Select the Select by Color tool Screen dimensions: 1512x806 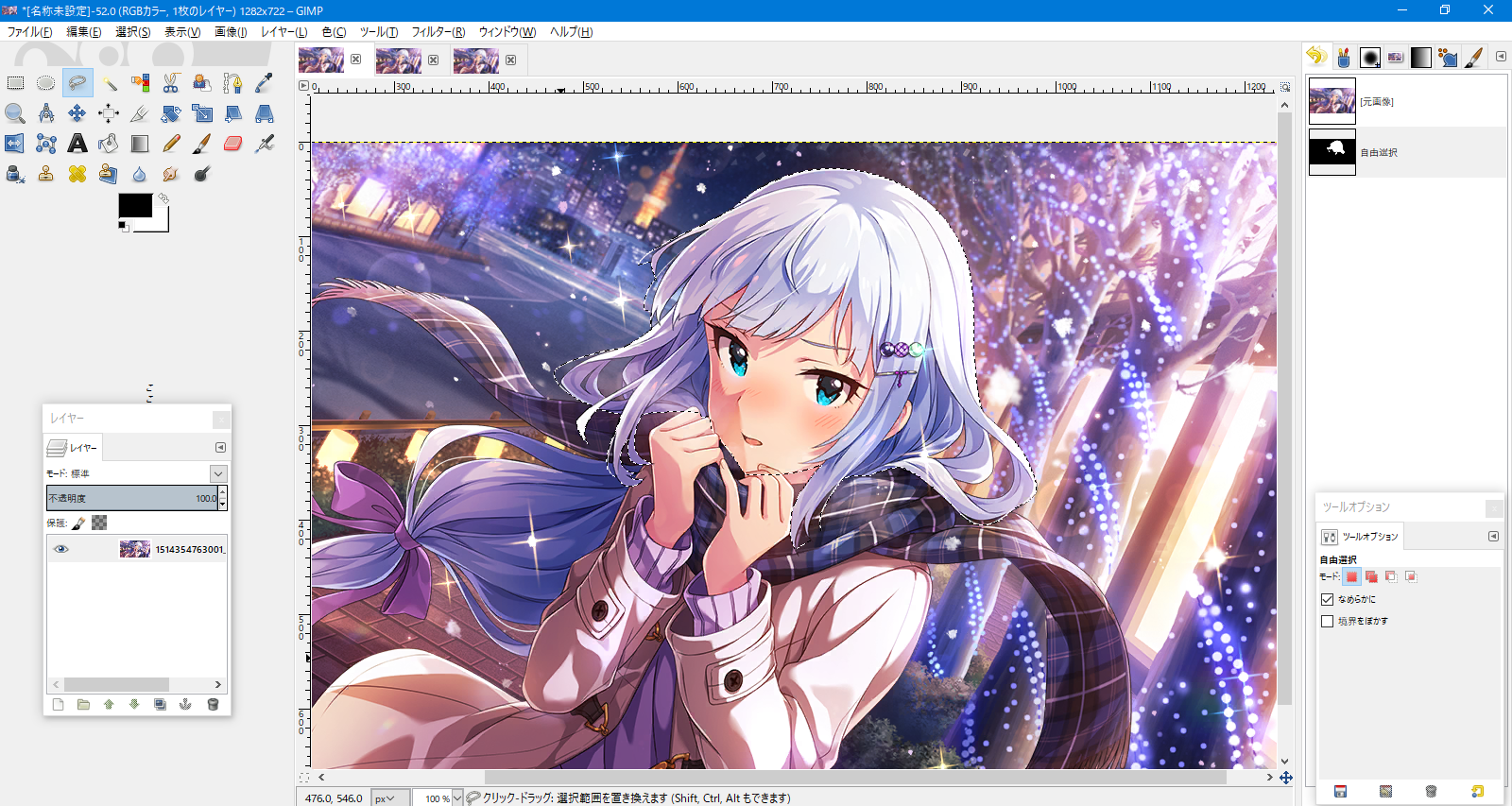140,83
